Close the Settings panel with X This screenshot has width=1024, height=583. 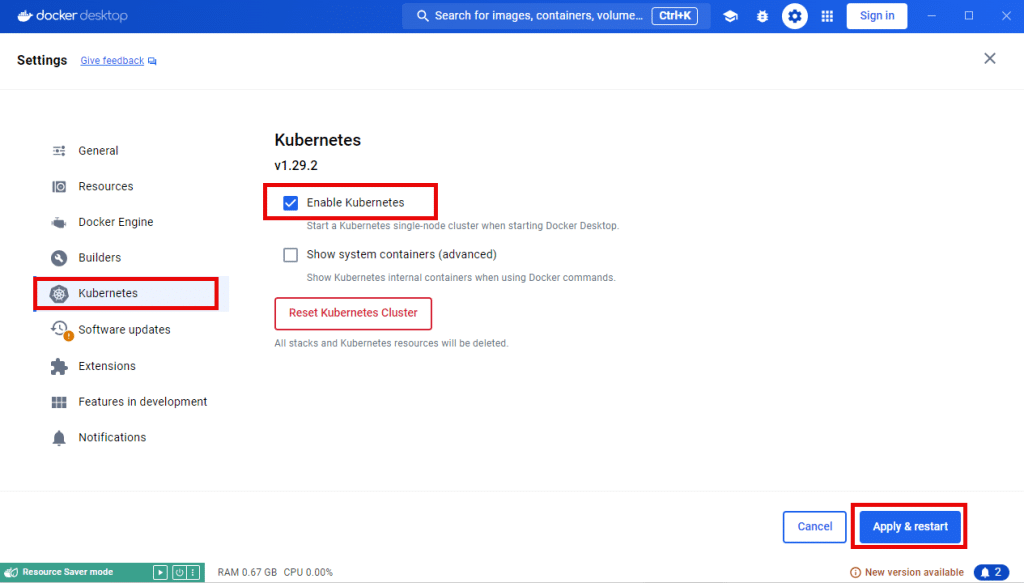[989, 59]
